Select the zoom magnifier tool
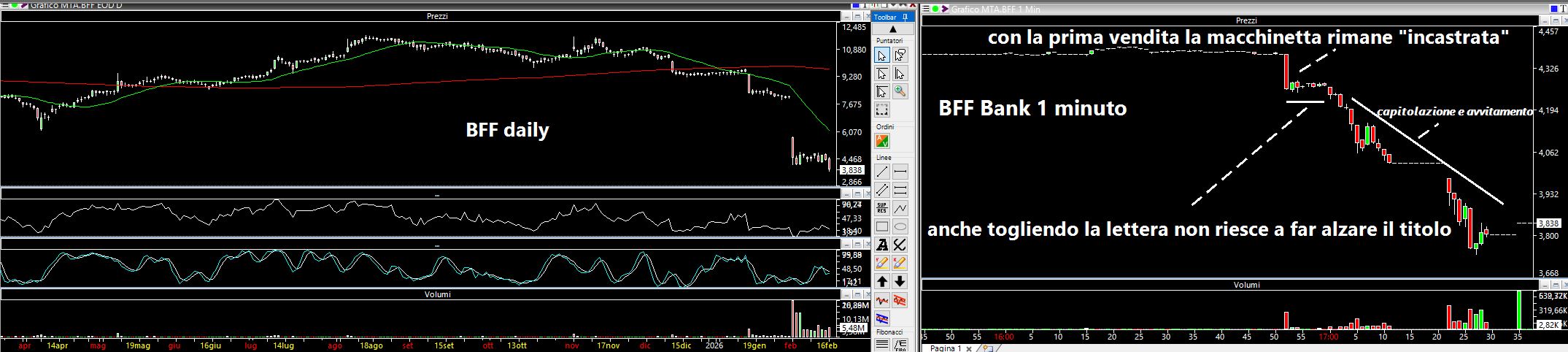This screenshot has height=352, width=1568. pos(900,92)
